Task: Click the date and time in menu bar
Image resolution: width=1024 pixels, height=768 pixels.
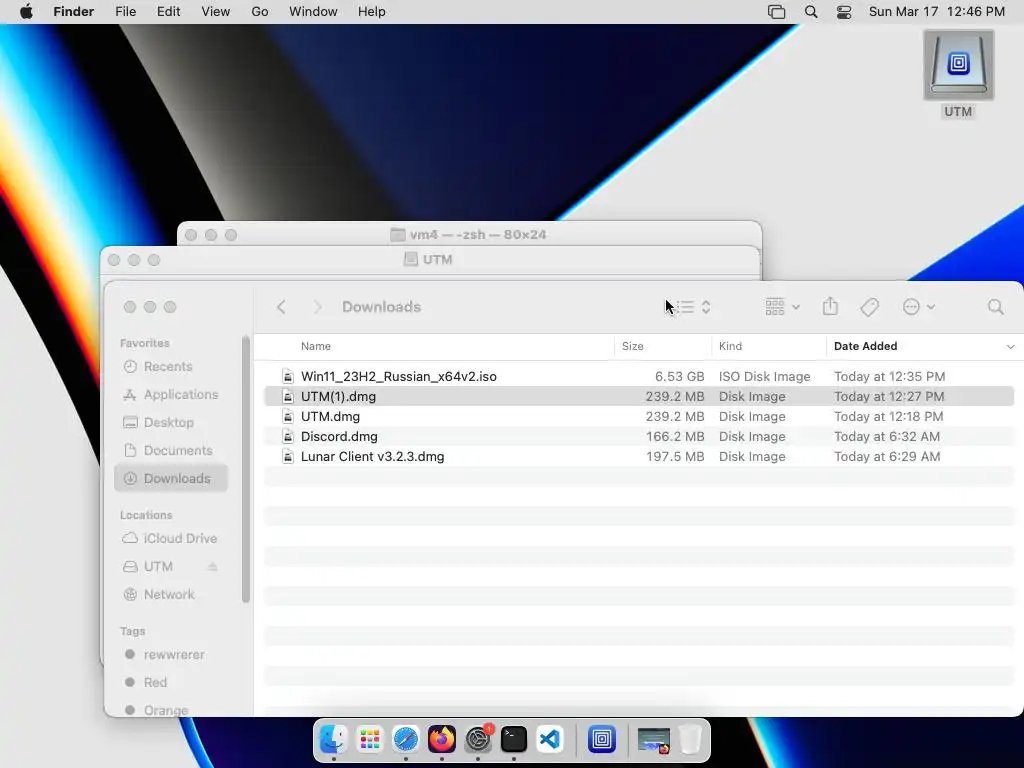Action: (936, 12)
